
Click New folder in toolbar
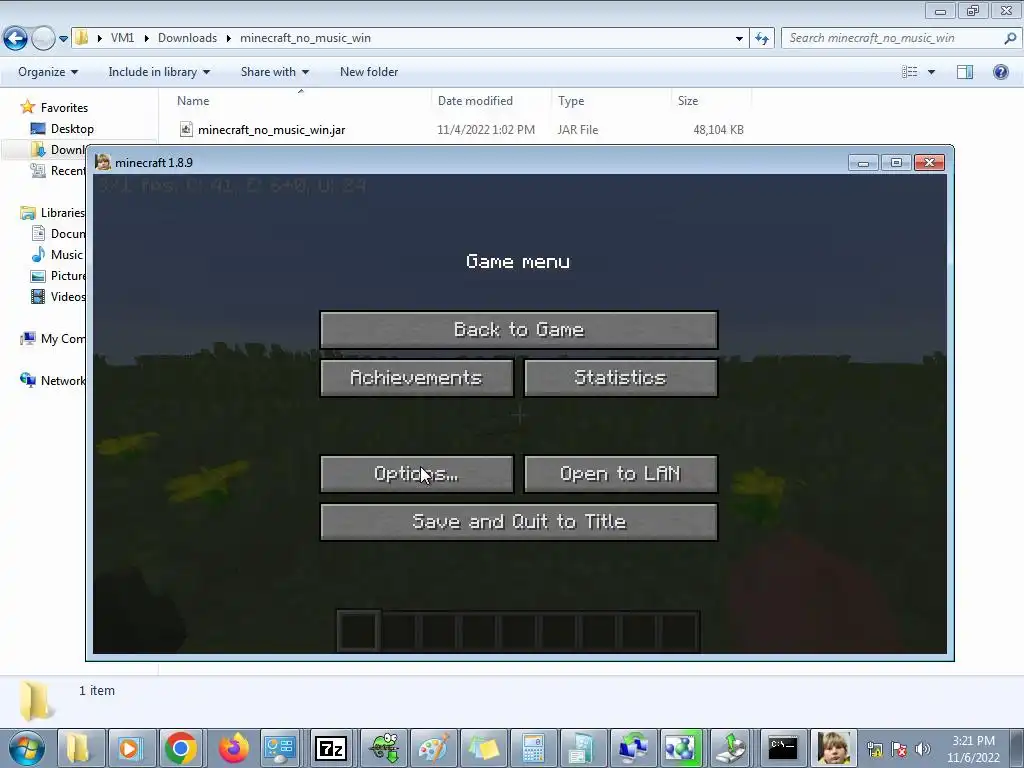369,72
